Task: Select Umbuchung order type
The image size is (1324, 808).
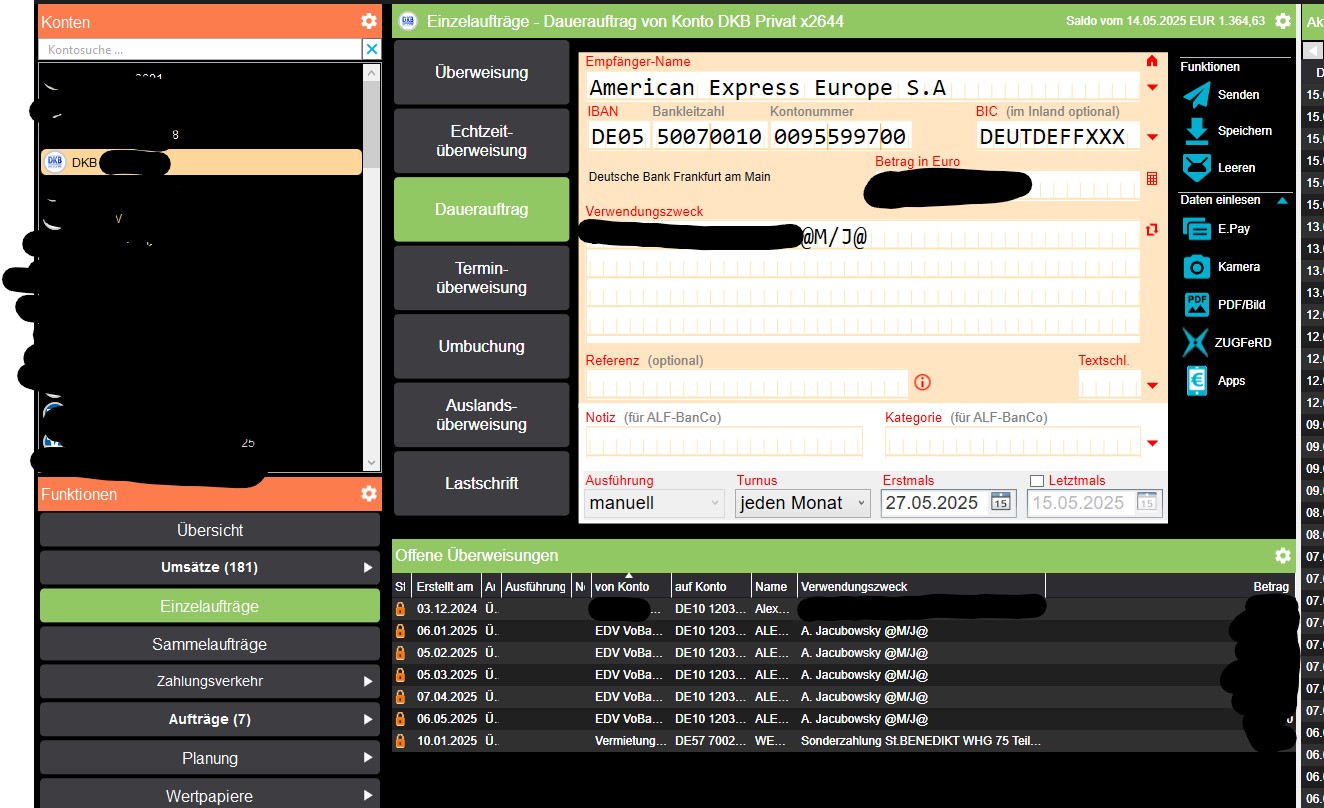Action: [481, 346]
